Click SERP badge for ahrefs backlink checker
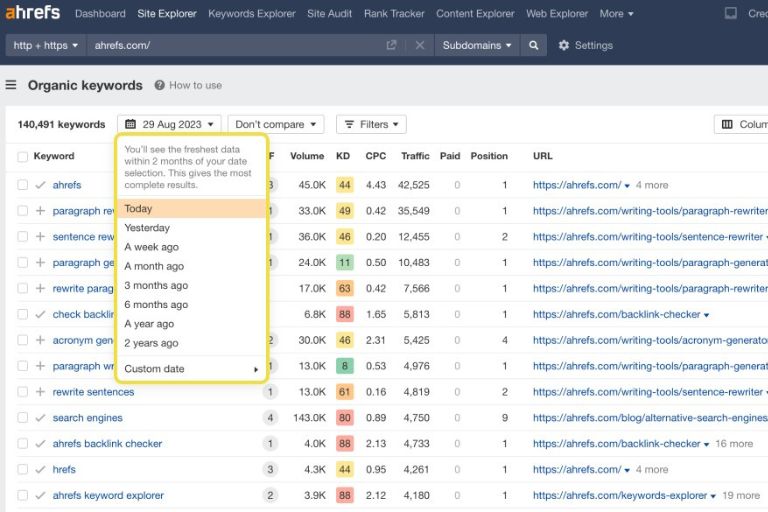Viewport: 768px width, 512px height. tap(270, 444)
